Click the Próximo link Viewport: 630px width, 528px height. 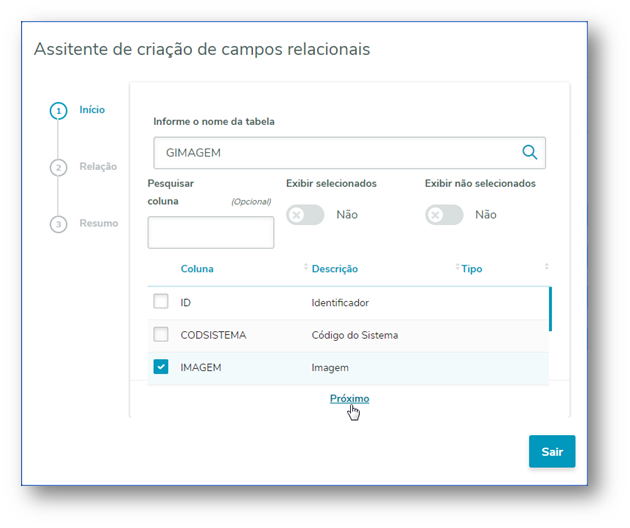[x=349, y=398]
